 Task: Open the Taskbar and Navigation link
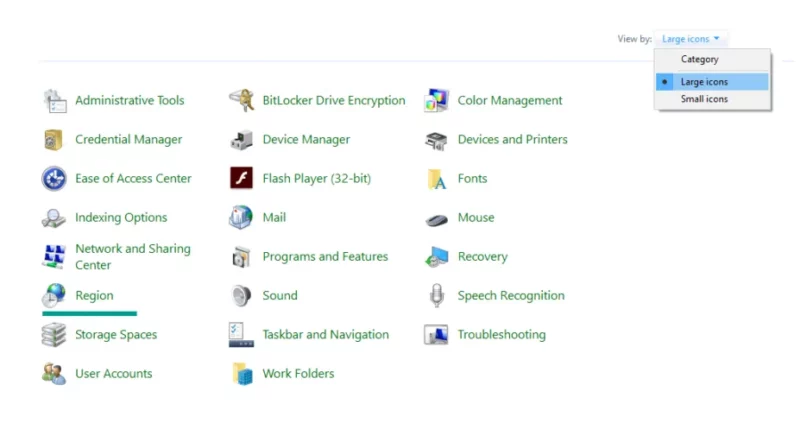(326, 335)
